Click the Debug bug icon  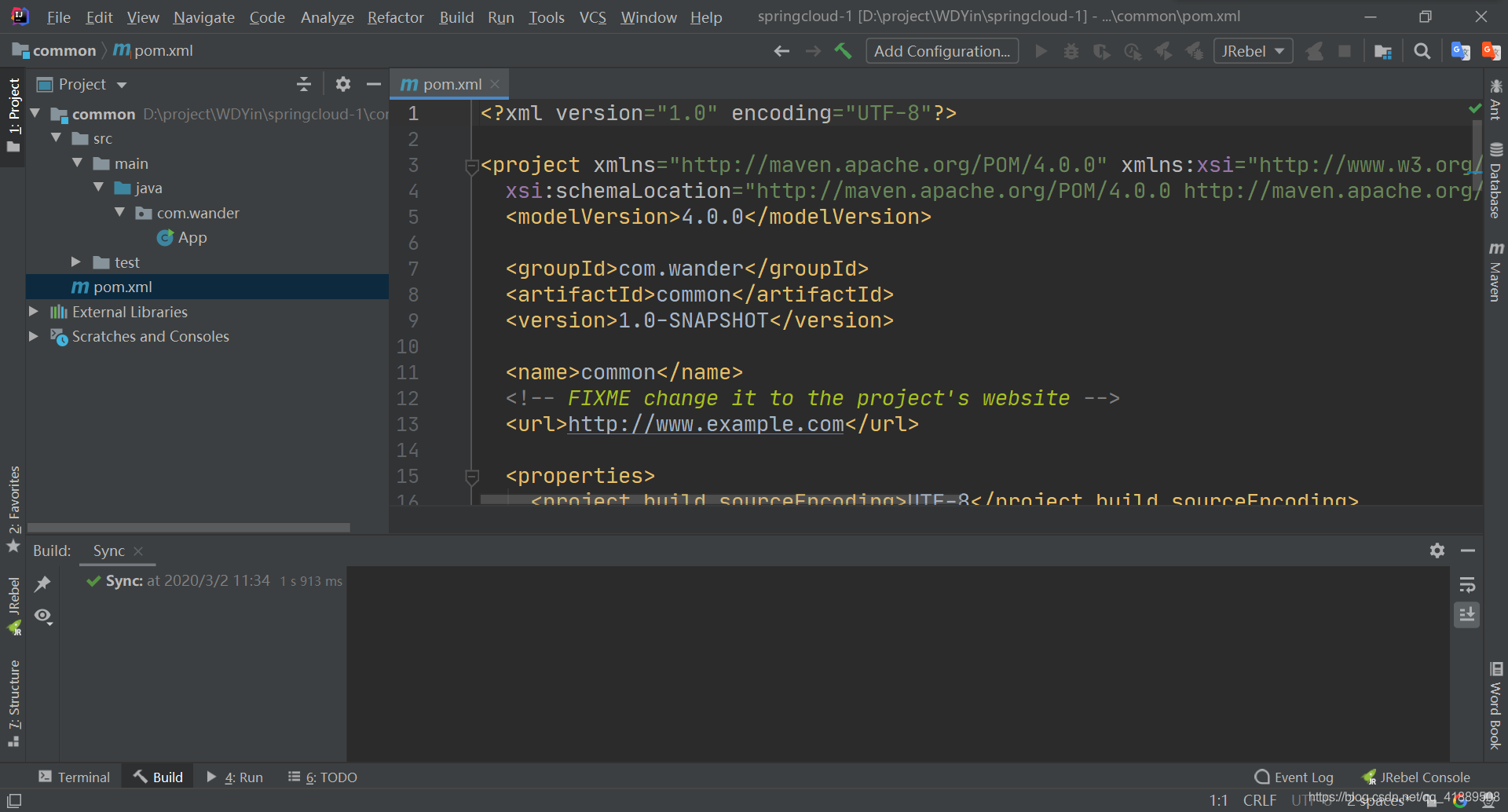pyautogui.click(x=1071, y=51)
